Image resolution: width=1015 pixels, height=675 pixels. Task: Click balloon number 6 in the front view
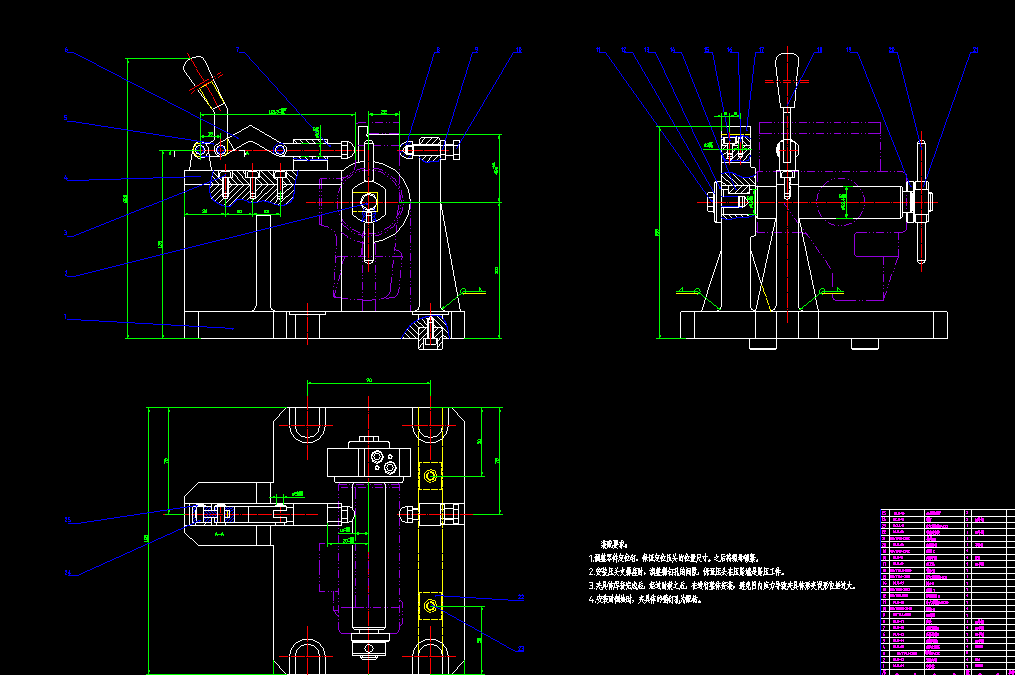tap(65, 50)
